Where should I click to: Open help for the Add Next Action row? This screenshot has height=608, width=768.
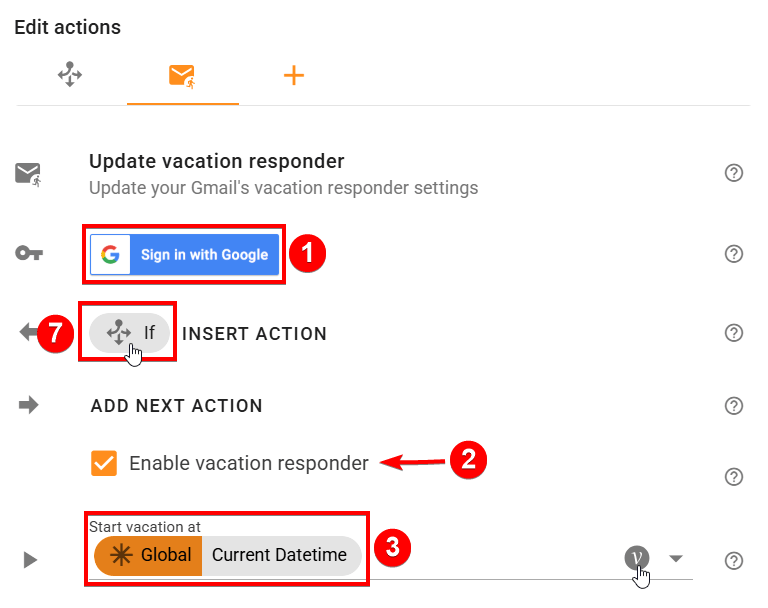point(734,405)
